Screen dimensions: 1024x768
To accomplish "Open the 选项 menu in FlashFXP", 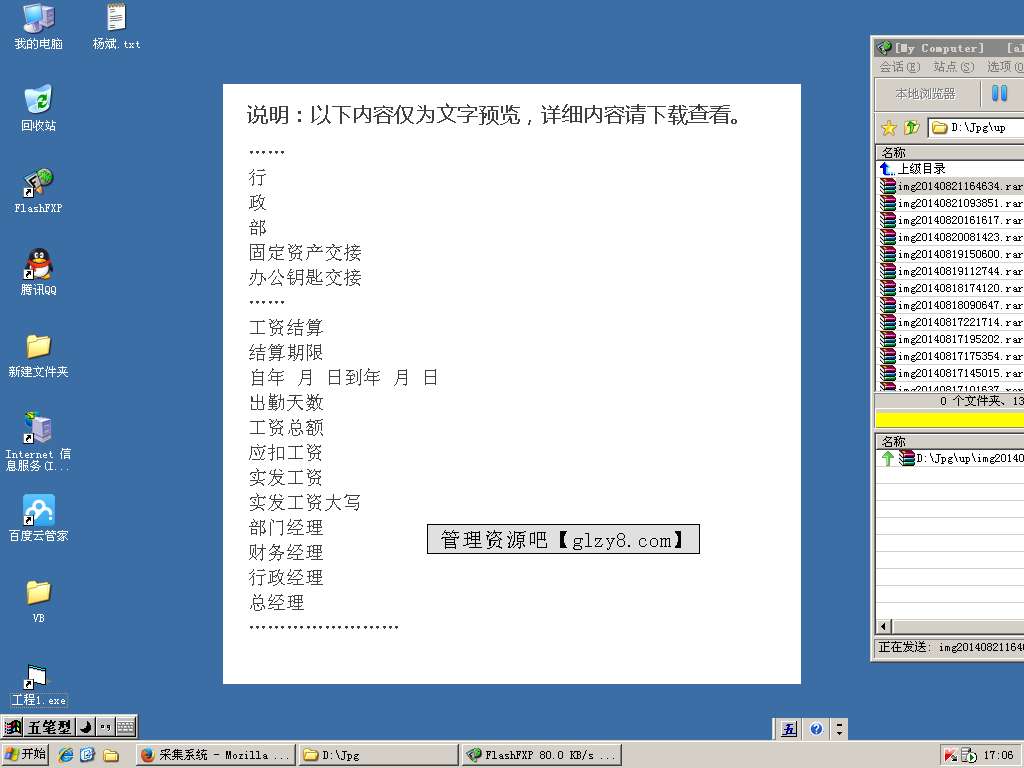I will pyautogui.click(x=1005, y=67).
